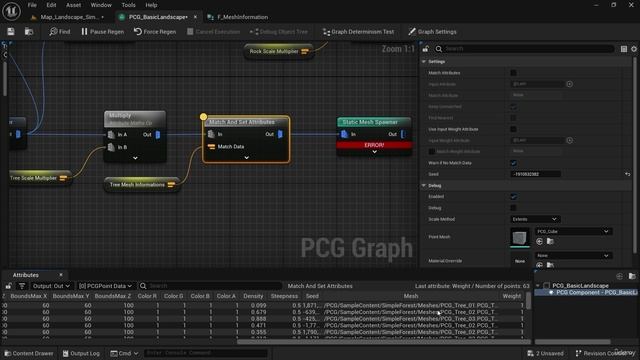Switch to the F_MeshInformation tab
Image resolution: width=640 pixels, height=360 pixels.
pyautogui.click(x=242, y=17)
